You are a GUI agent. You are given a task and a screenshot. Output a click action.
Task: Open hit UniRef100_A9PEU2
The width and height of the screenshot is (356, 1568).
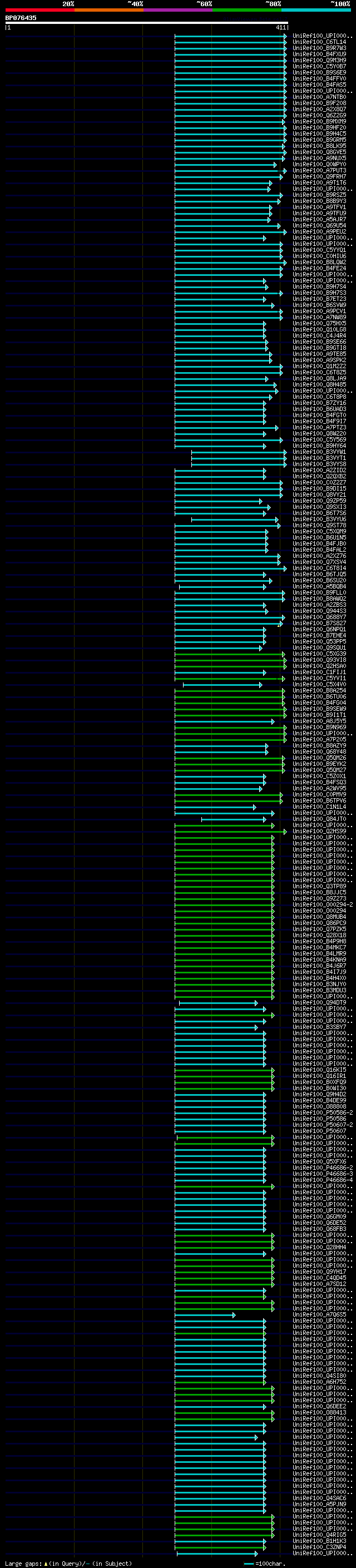click(x=319, y=232)
